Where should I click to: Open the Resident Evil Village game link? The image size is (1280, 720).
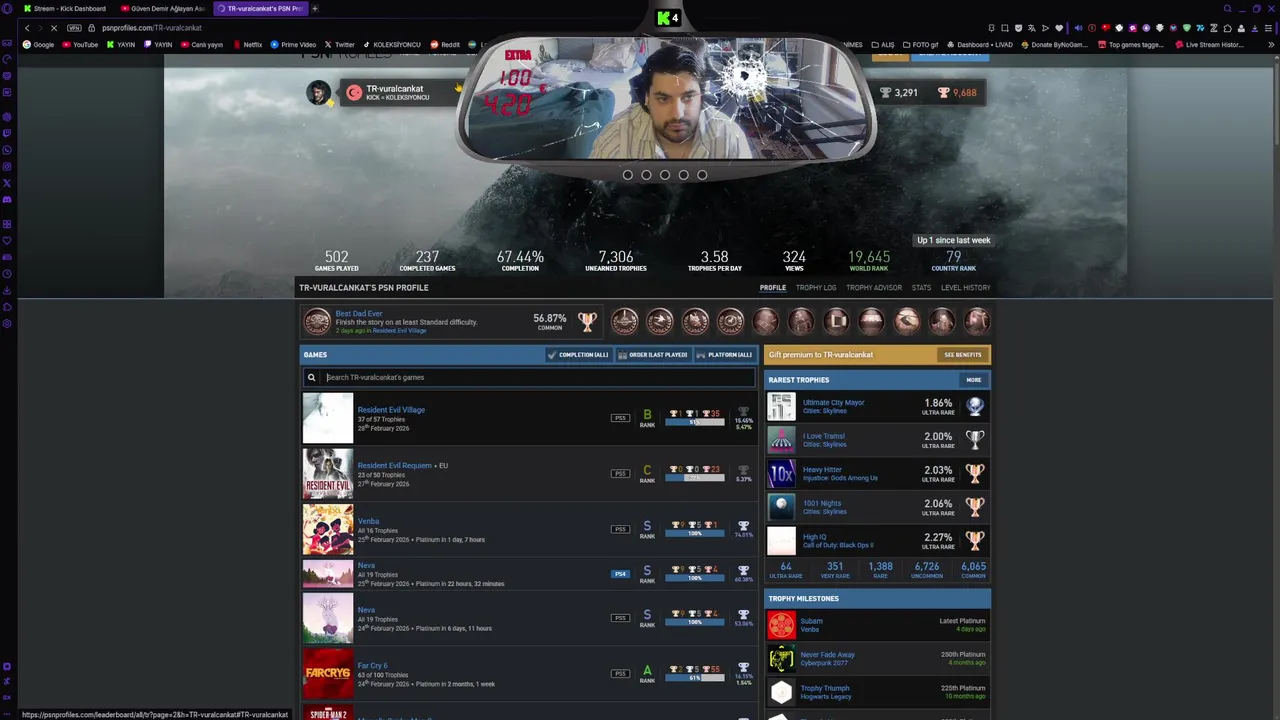pyautogui.click(x=391, y=410)
